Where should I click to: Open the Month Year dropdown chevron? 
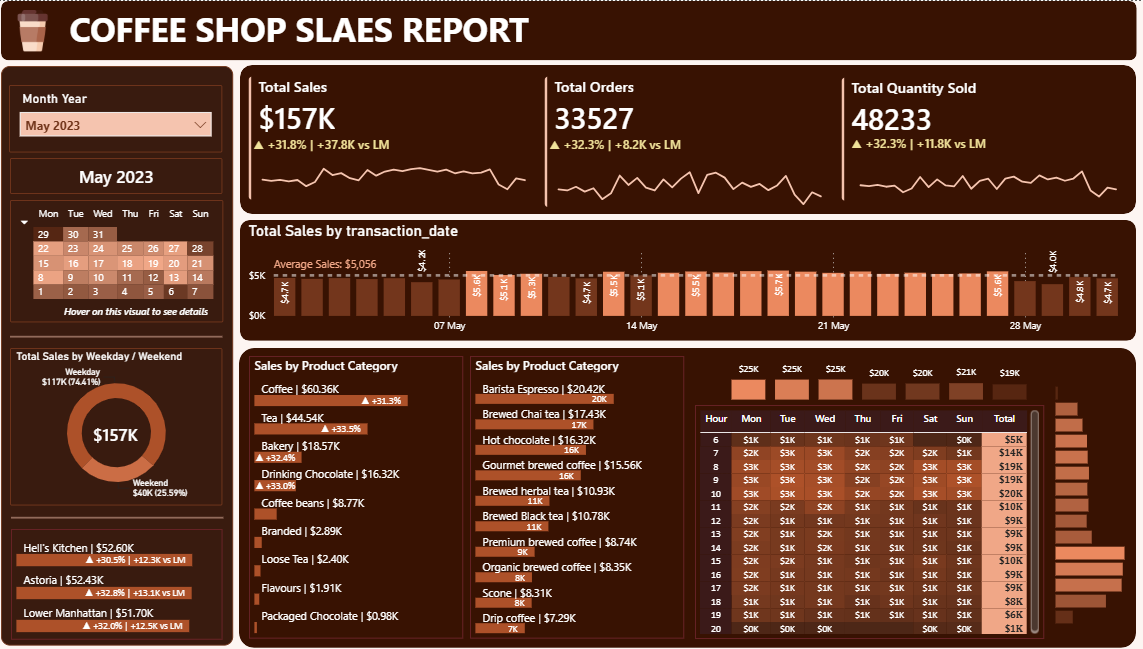pos(200,125)
